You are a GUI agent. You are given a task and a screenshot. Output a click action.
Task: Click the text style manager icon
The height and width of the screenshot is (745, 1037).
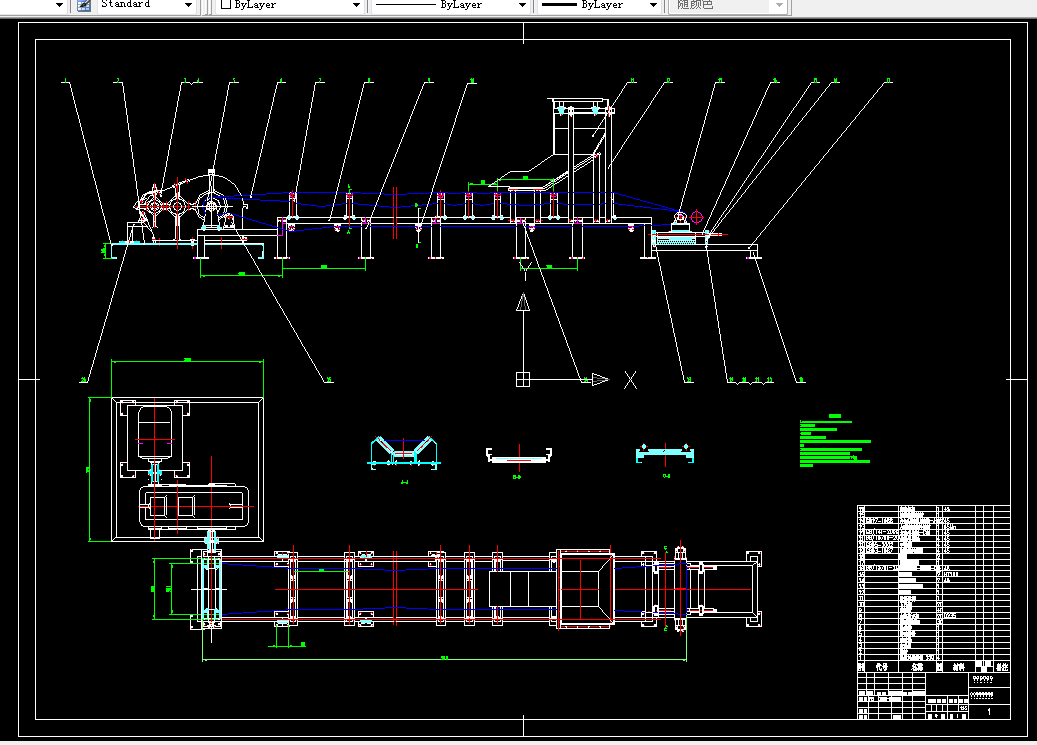(x=84, y=5)
